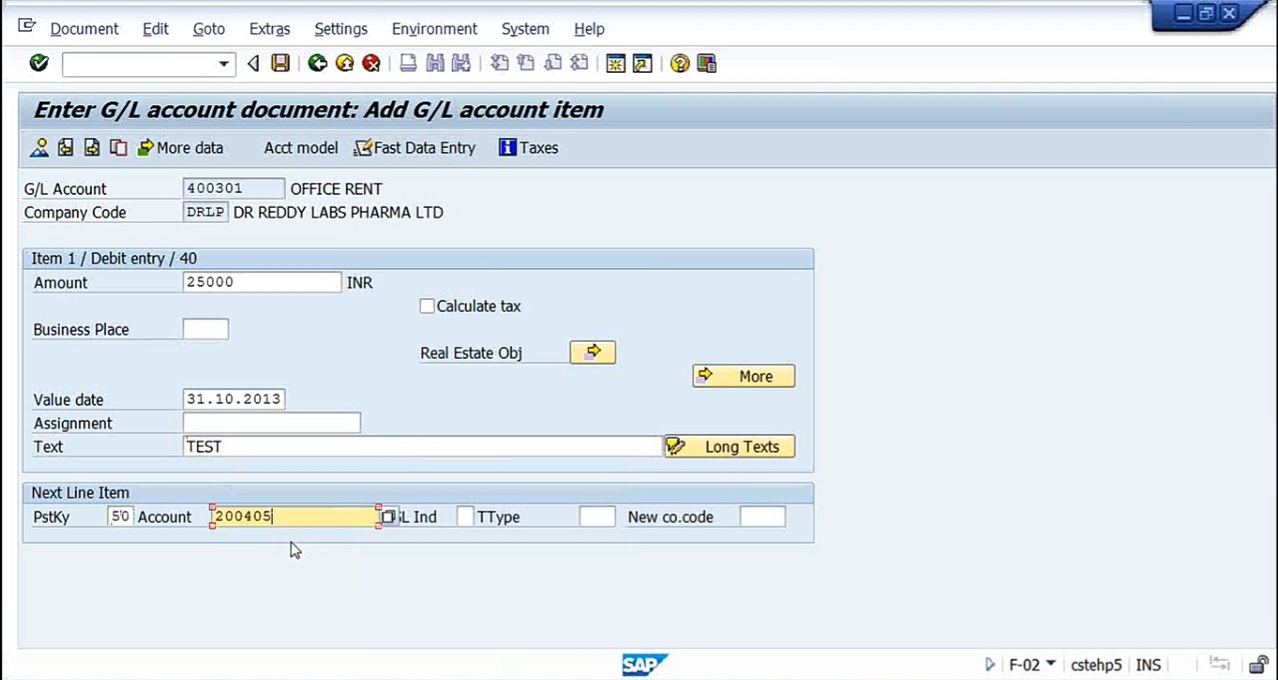
Task: Click the Print icon in standard toolbar
Action: pyautogui.click(x=408, y=63)
